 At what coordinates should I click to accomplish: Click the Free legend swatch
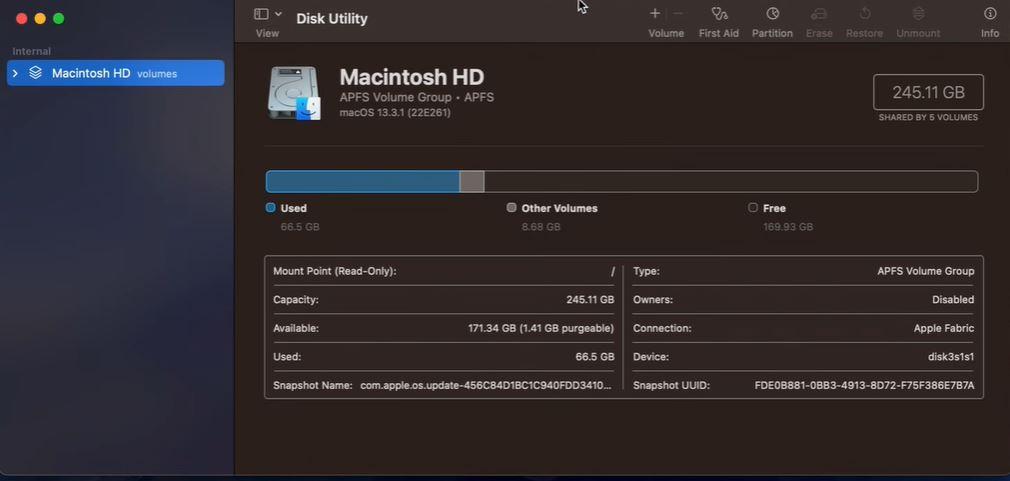click(x=753, y=207)
